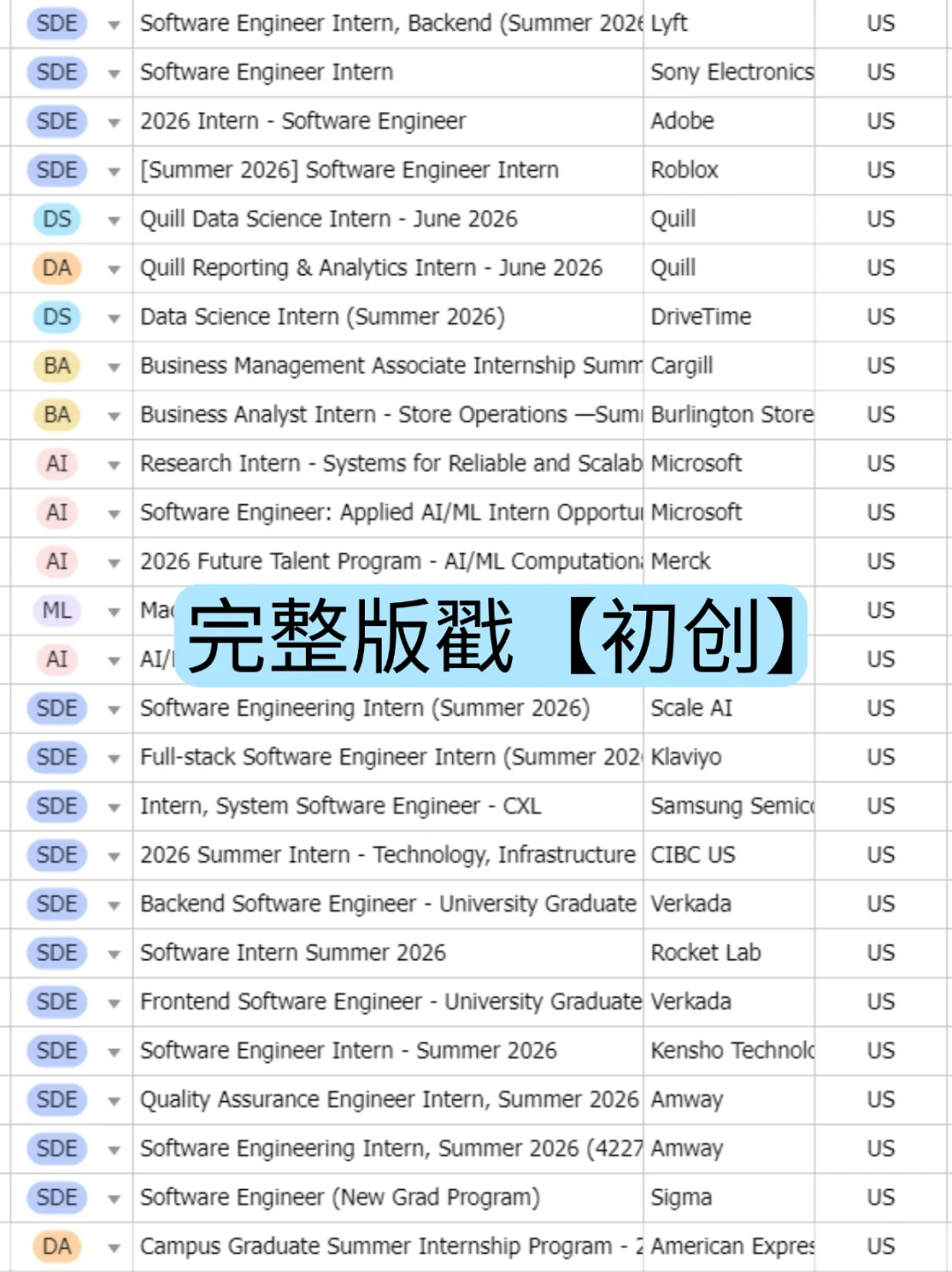Select the '[Summer 2026] Software Engineer Intern' cell
Screen dimensions: 952x1272
[x=388, y=170]
